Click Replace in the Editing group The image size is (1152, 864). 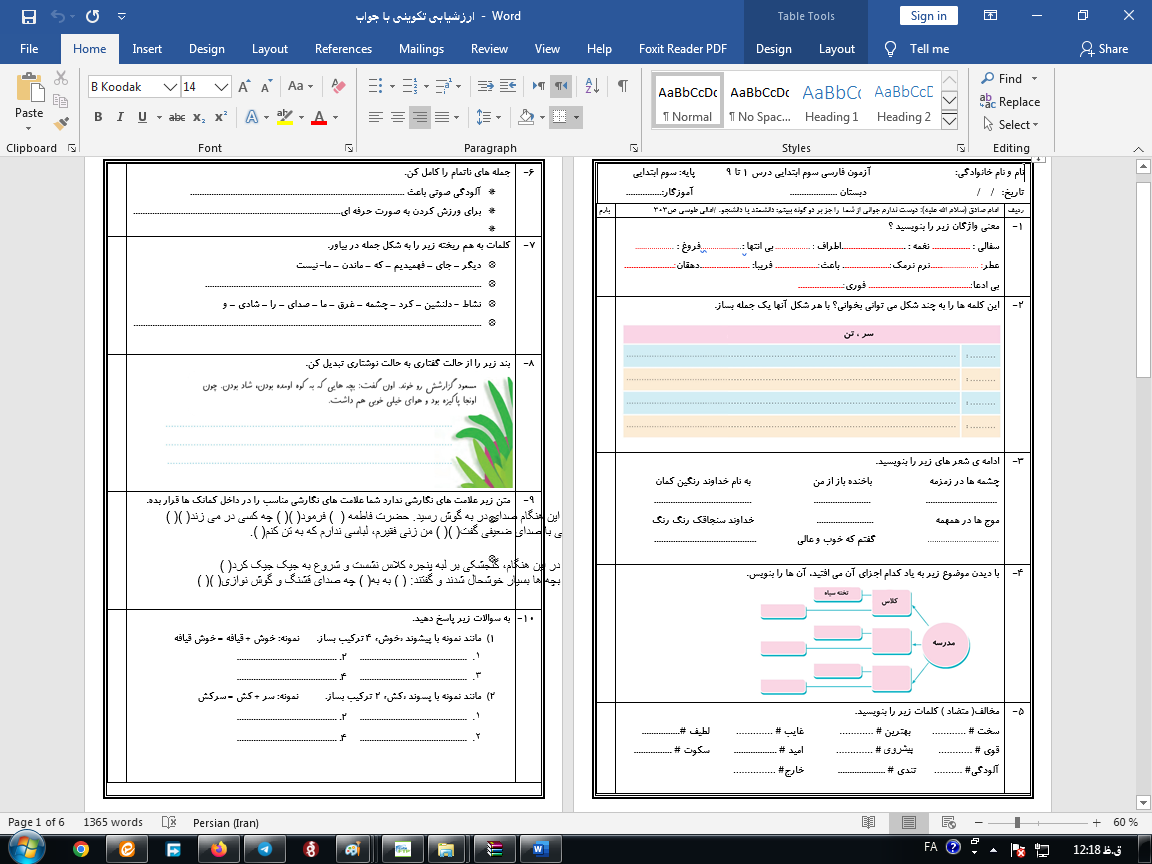click(x=1010, y=102)
